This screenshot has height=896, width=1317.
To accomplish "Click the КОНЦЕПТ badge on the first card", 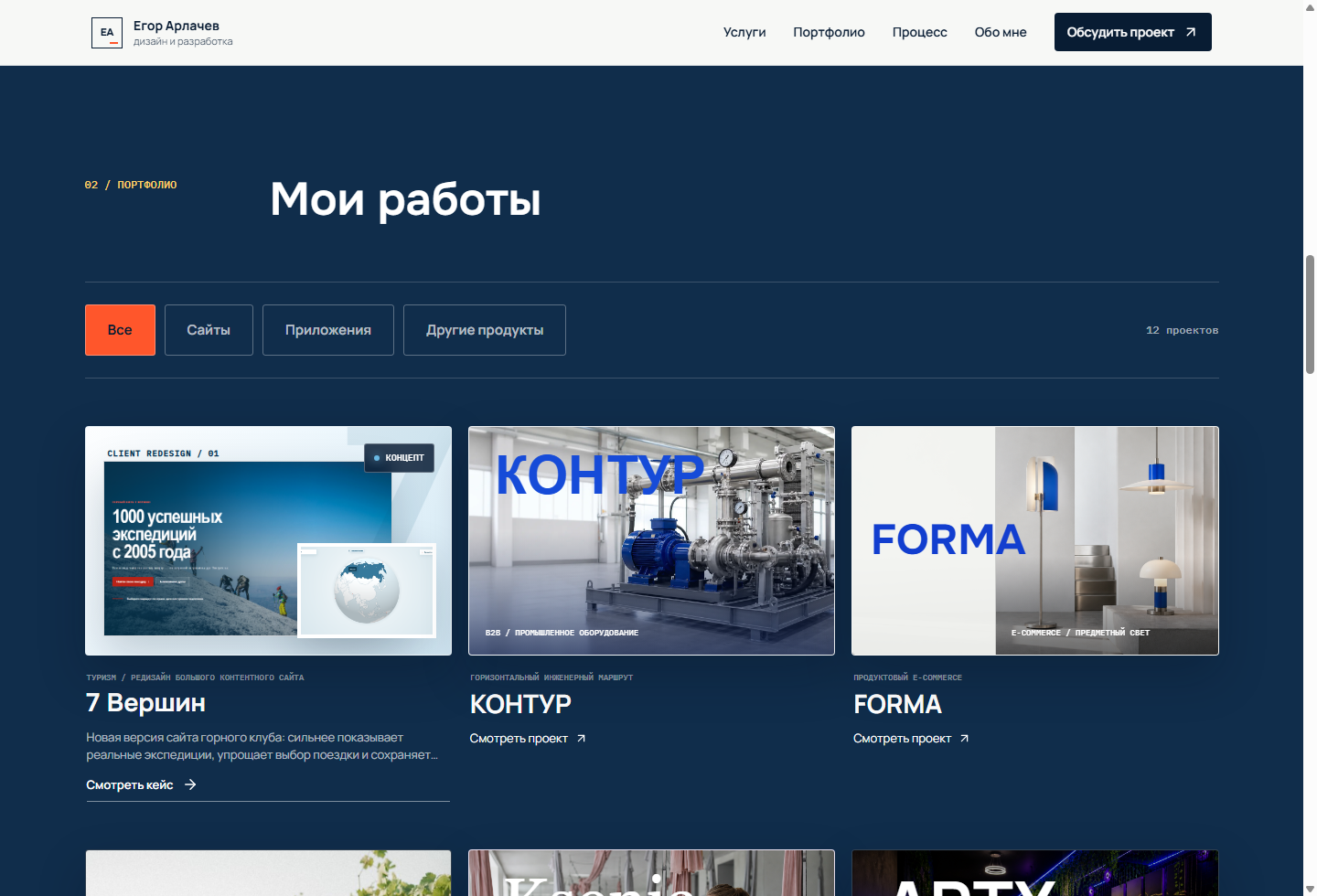I will point(399,457).
